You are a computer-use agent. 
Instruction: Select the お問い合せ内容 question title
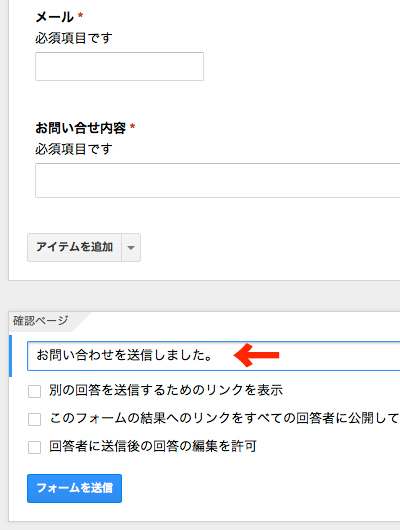click(x=80, y=128)
